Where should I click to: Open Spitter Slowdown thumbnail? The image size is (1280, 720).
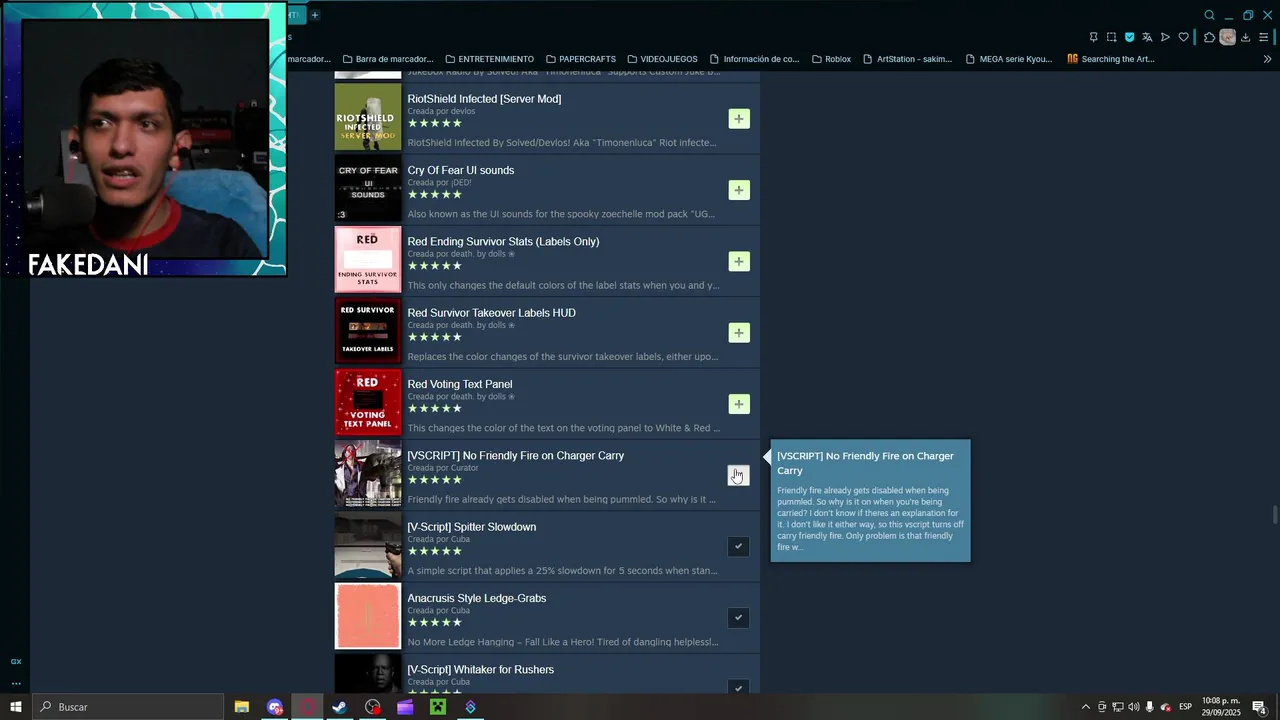pos(368,545)
